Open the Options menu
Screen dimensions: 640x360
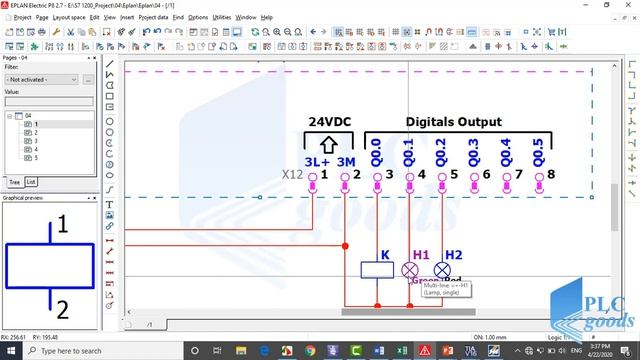coord(198,18)
